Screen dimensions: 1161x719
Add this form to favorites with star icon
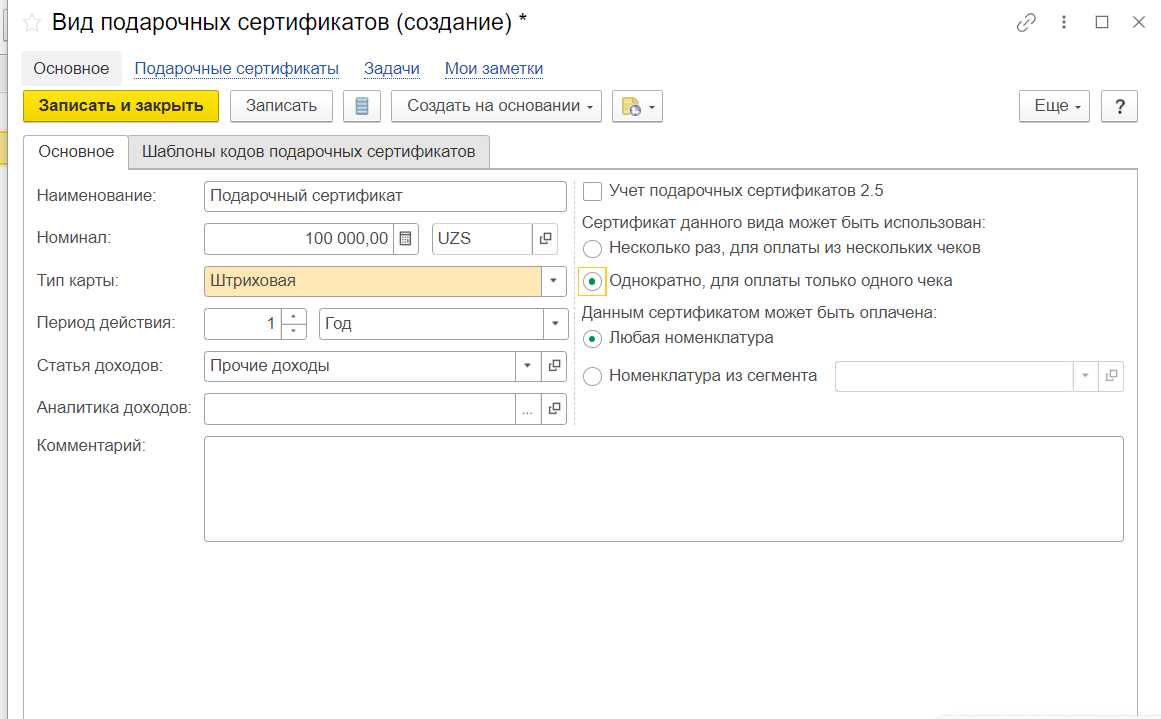tap(33, 23)
